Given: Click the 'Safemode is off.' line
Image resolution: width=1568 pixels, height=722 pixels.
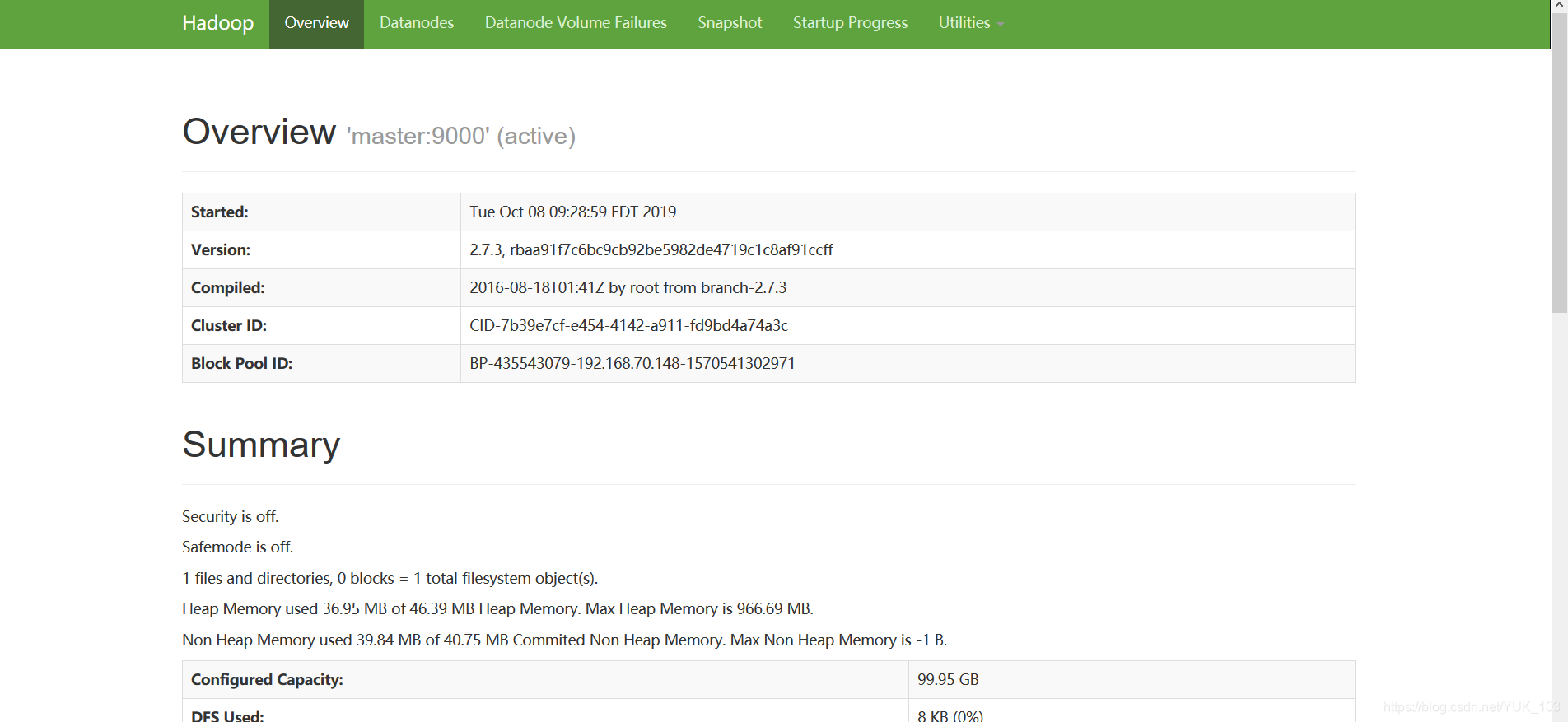Looking at the screenshot, I should pyautogui.click(x=238, y=547).
